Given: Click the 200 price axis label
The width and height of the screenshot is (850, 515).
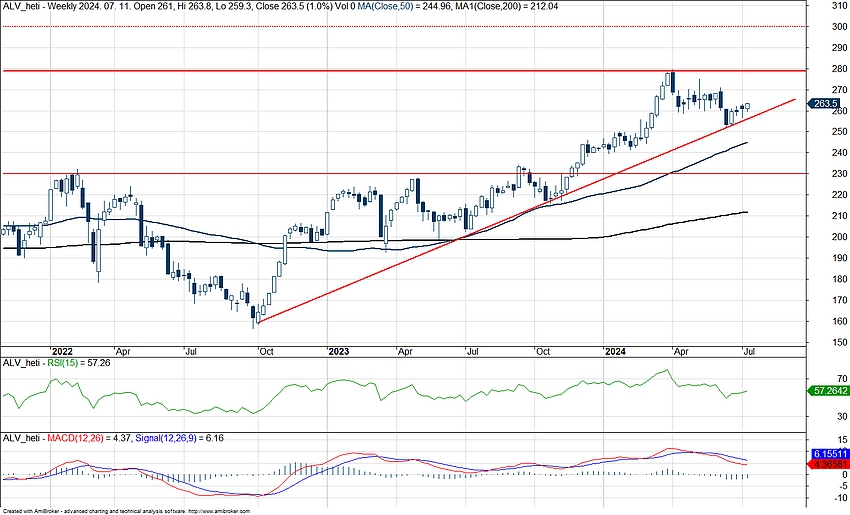Looking at the screenshot, I should pyautogui.click(x=839, y=237).
